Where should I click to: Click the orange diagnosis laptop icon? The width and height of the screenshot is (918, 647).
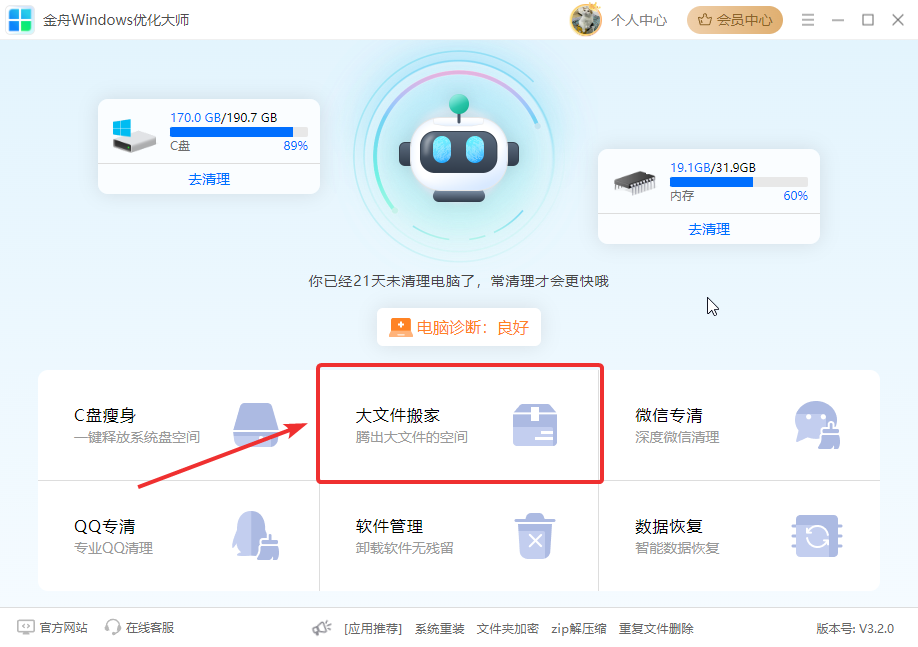pos(401,327)
